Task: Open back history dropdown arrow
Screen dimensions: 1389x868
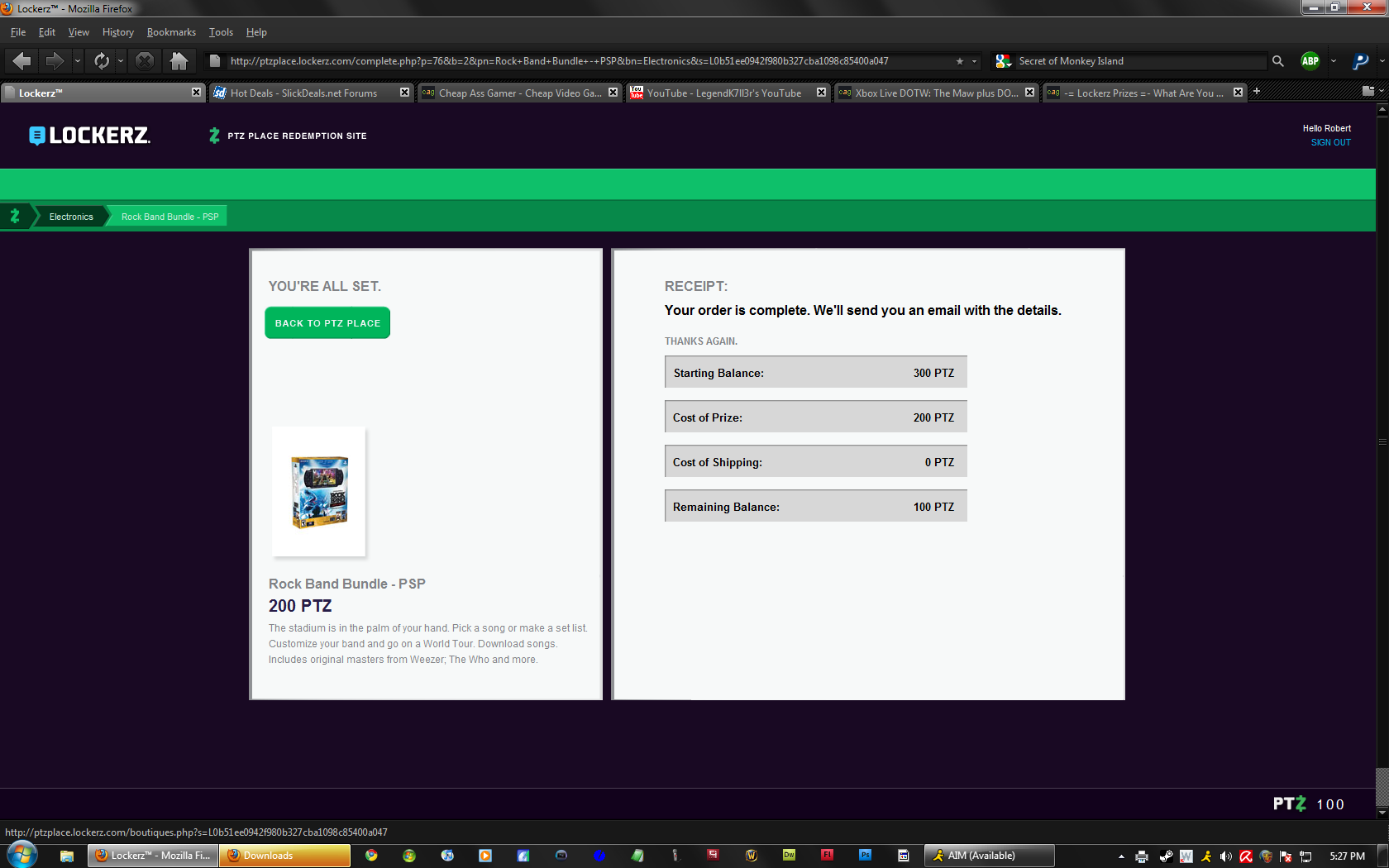Action: [78, 60]
